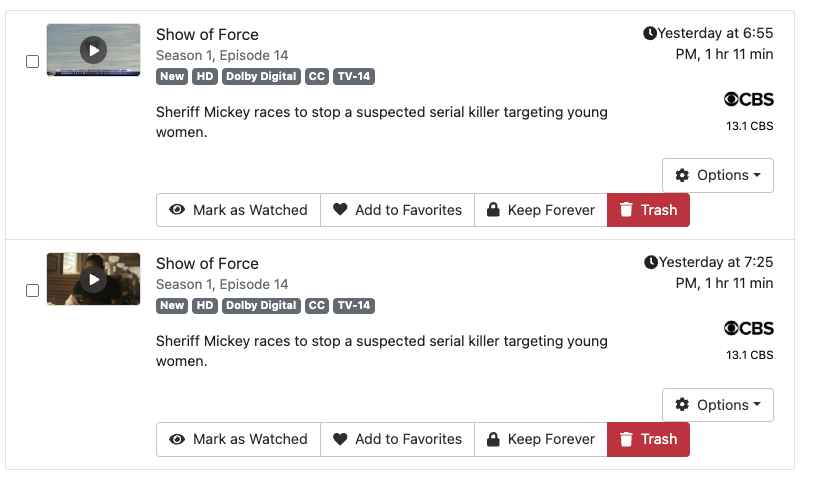Select checkbox for the 7:25 PM recording
The width and height of the screenshot is (814, 479).
(32, 290)
